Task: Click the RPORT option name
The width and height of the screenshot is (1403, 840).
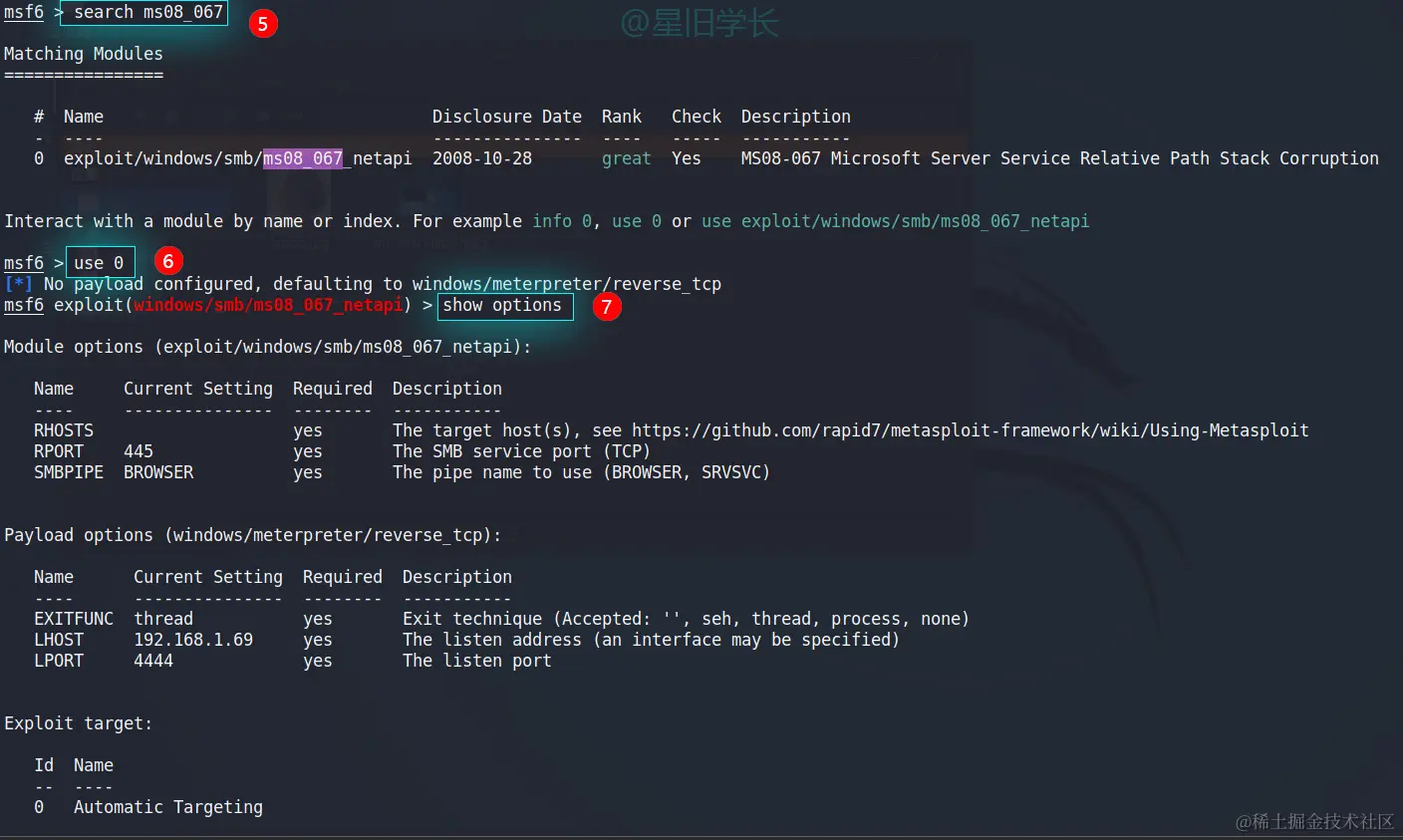Action: pos(59,451)
